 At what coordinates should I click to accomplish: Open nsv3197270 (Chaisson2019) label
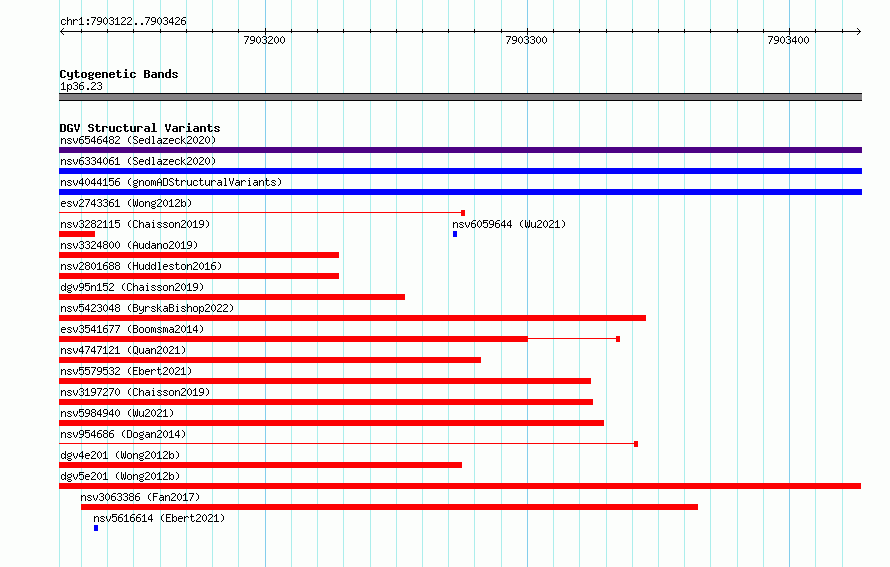coord(135,392)
